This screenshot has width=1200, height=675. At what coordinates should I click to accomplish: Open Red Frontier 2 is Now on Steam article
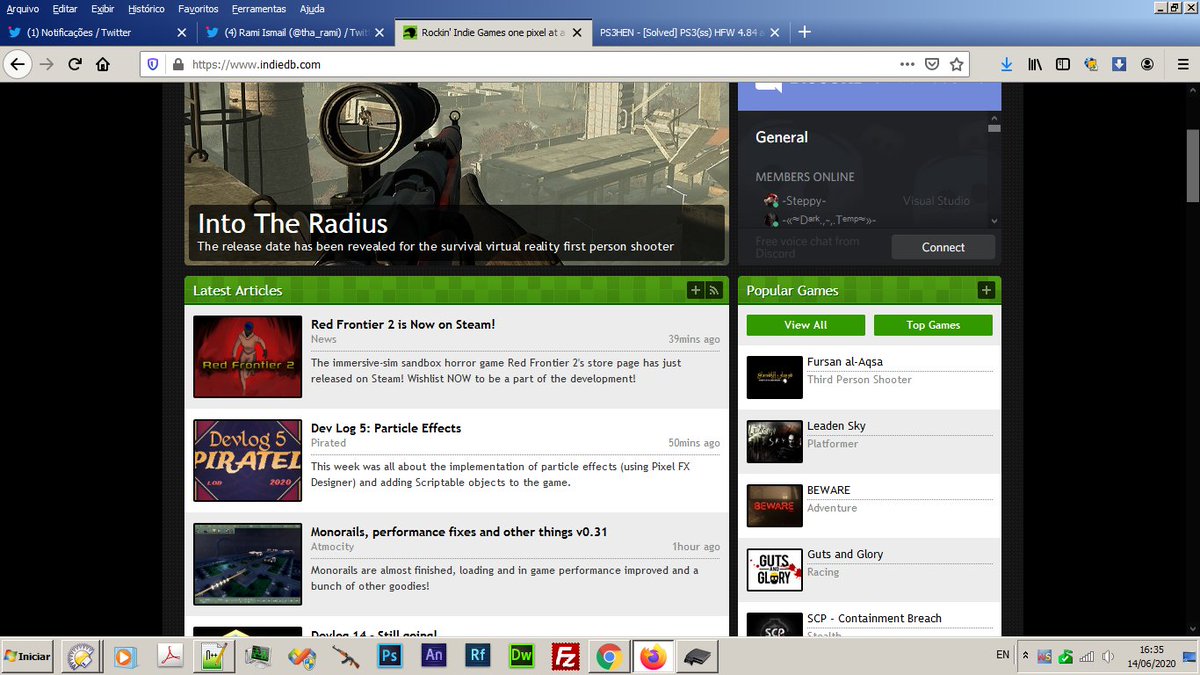[403, 324]
